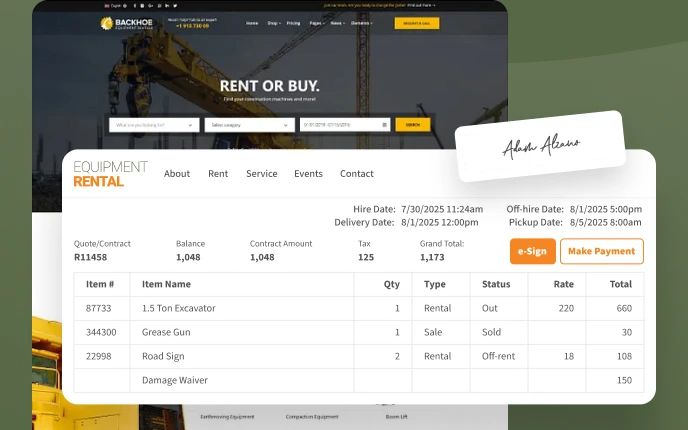Image resolution: width=688 pixels, height=430 pixels.
Task: Open the Select category dropdown
Action: 249,125
